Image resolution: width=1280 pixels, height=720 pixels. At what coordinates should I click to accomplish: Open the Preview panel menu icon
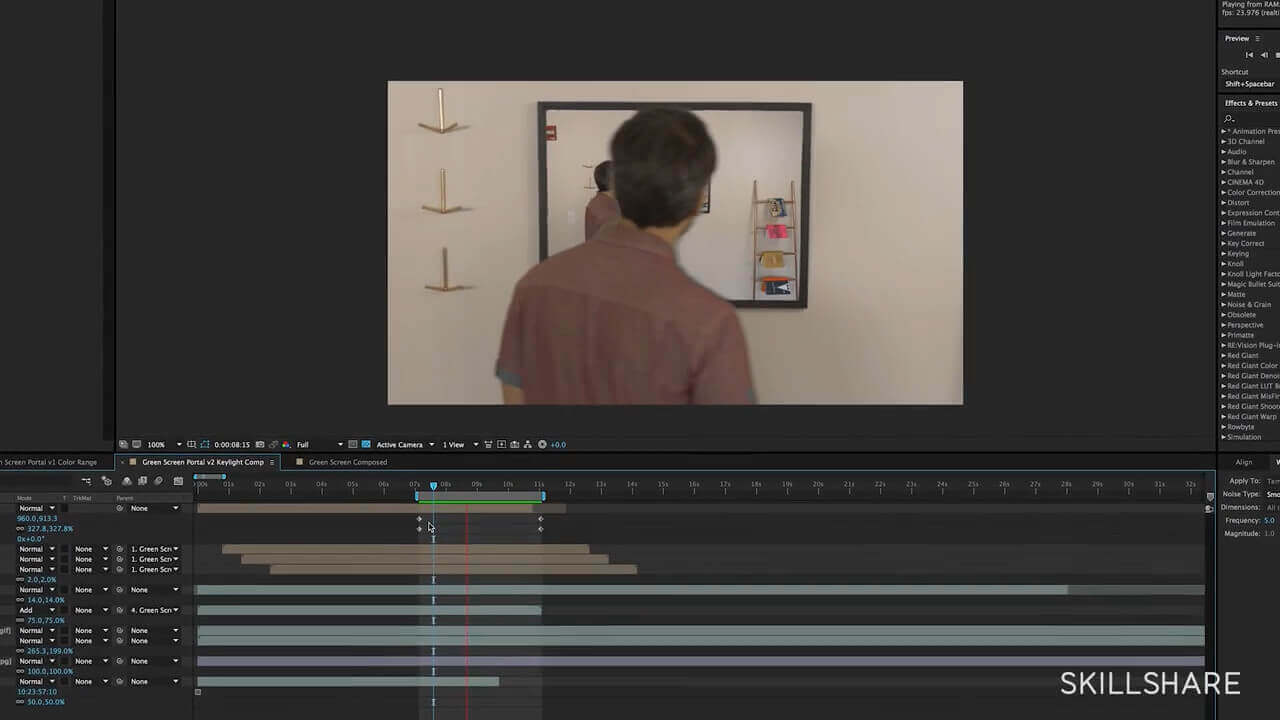pyautogui.click(x=1257, y=39)
